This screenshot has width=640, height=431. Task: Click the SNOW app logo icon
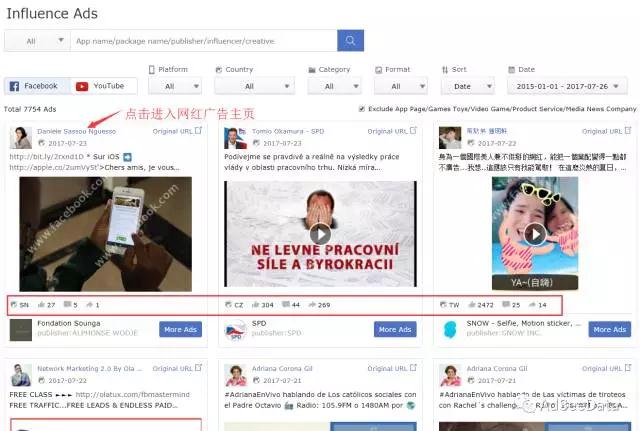point(450,329)
